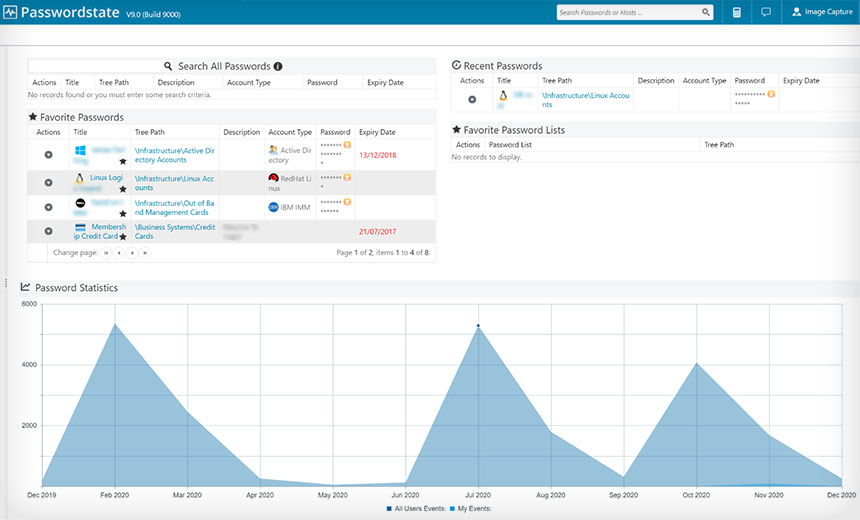860x520 pixels.
Task: Click the Jul 2020 data point on chart
Action: 478,326
